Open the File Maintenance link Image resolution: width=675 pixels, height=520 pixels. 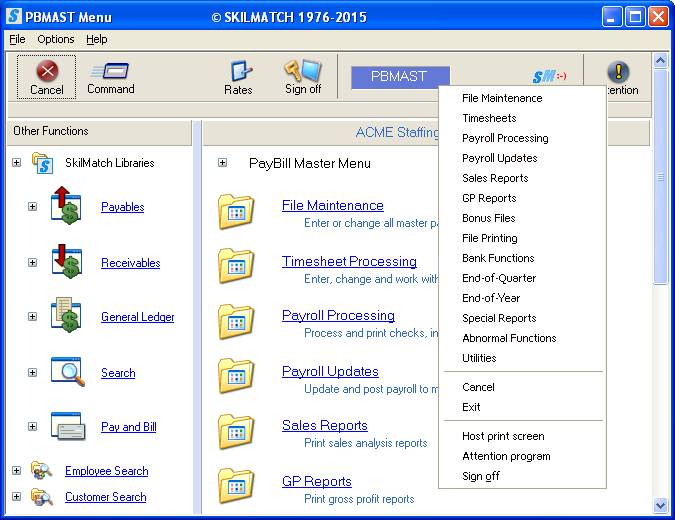point(332,205)
